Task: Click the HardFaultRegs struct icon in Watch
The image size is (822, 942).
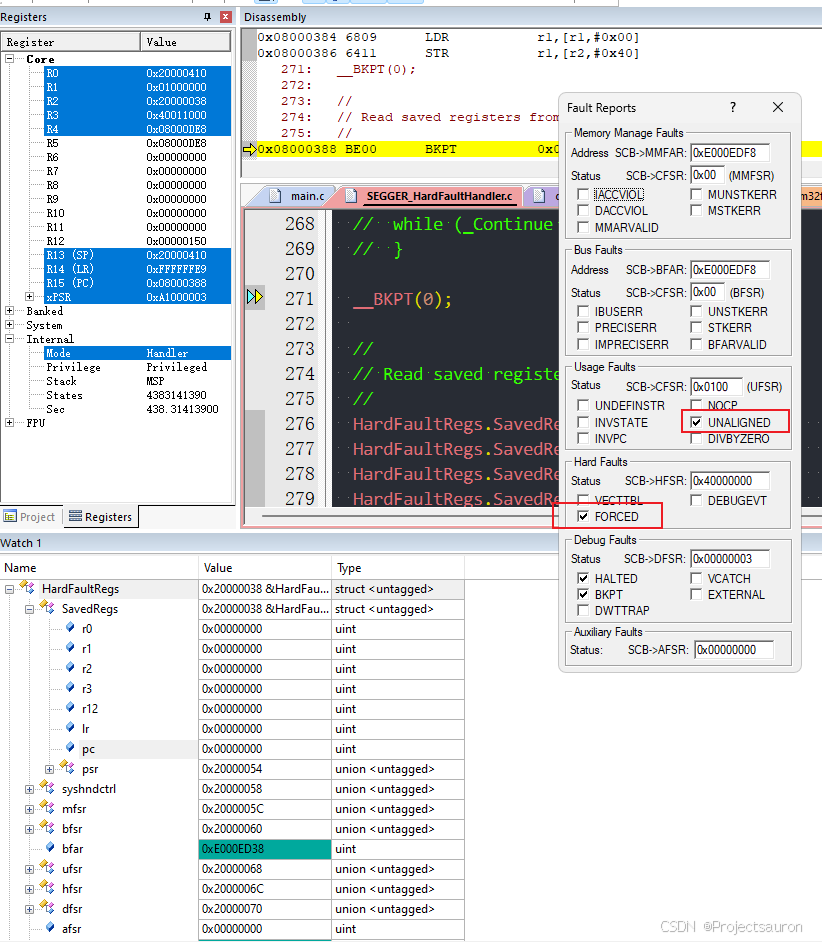Action: (x=27, y=589)
